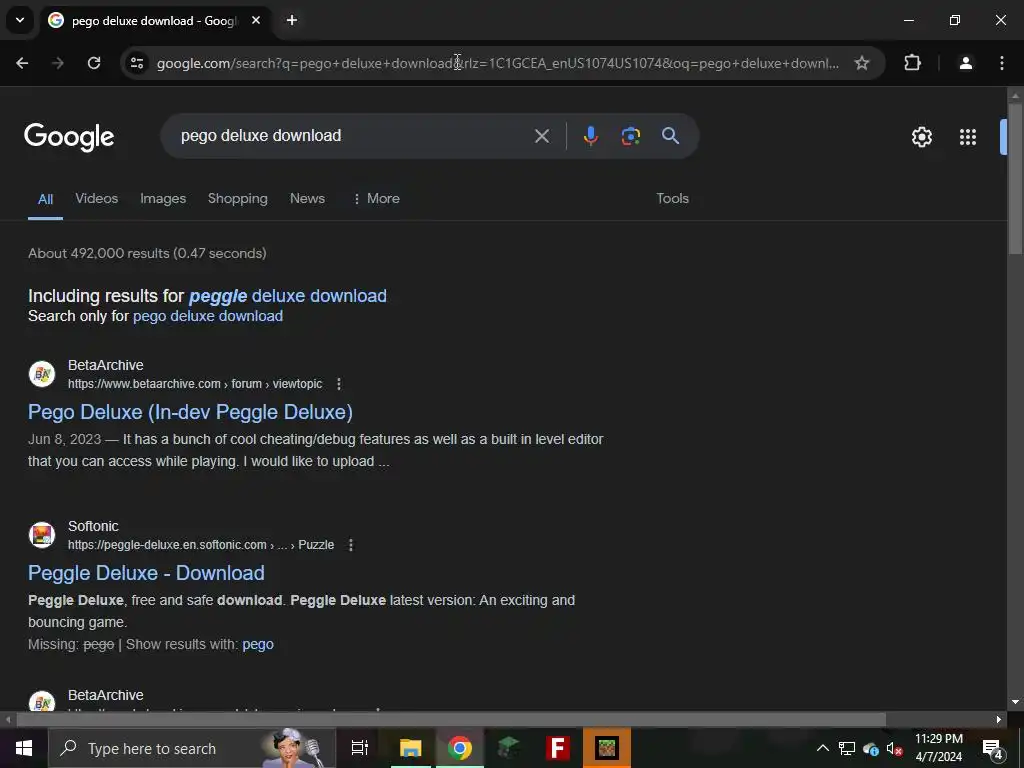
Task: Bookmark this page with the star icon
Action: pyautogui.click(x=862, y=63)
